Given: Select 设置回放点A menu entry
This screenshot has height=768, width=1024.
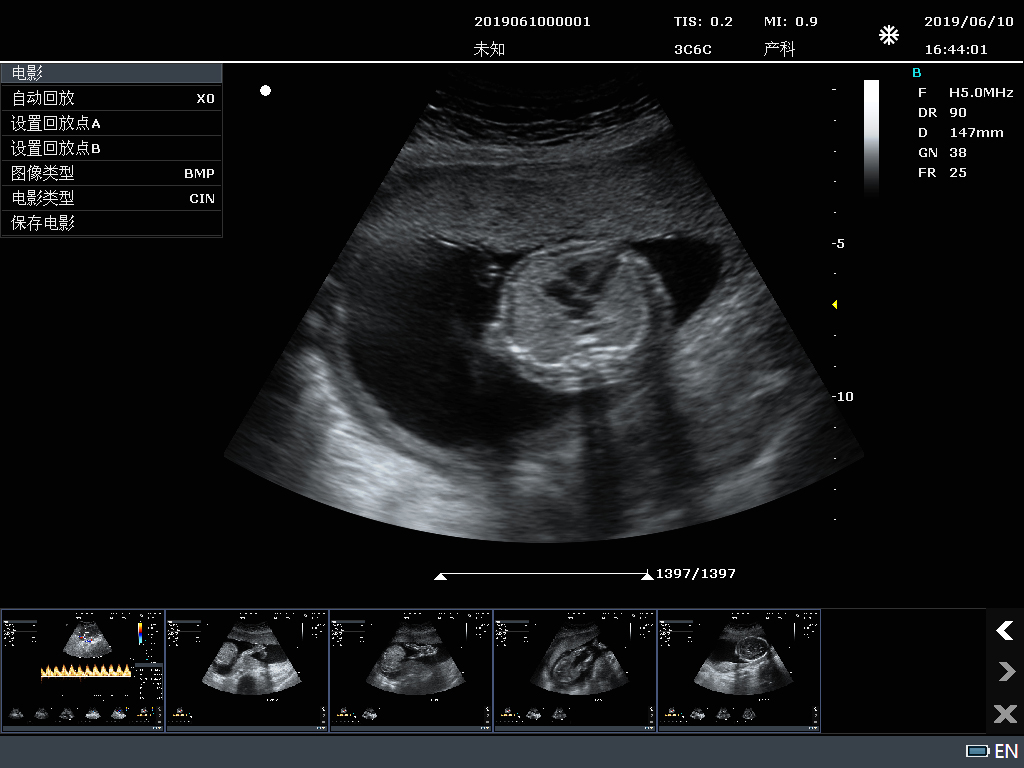Looking at the screenshot, I should 111,123.
